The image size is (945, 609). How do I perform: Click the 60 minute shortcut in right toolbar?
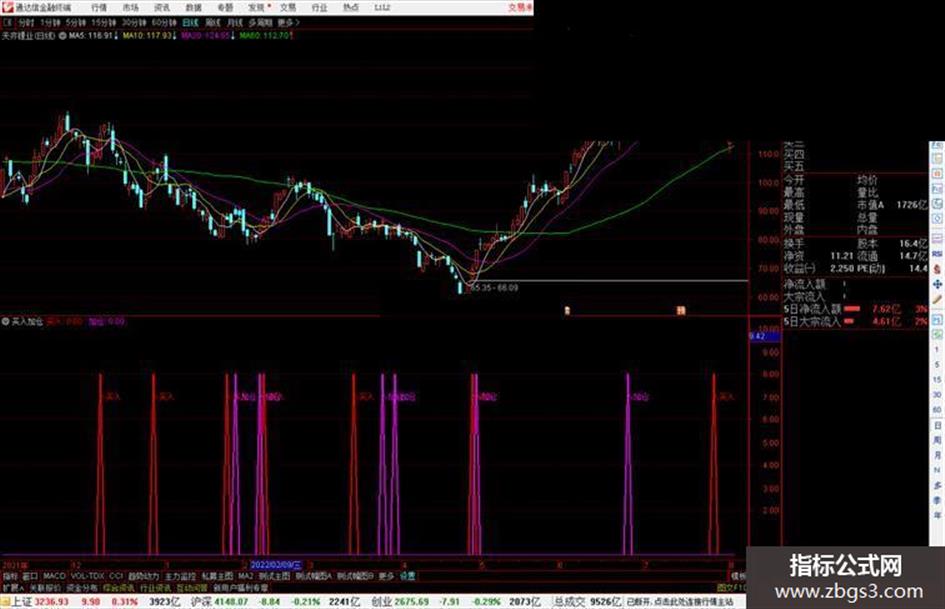point(937,409)
